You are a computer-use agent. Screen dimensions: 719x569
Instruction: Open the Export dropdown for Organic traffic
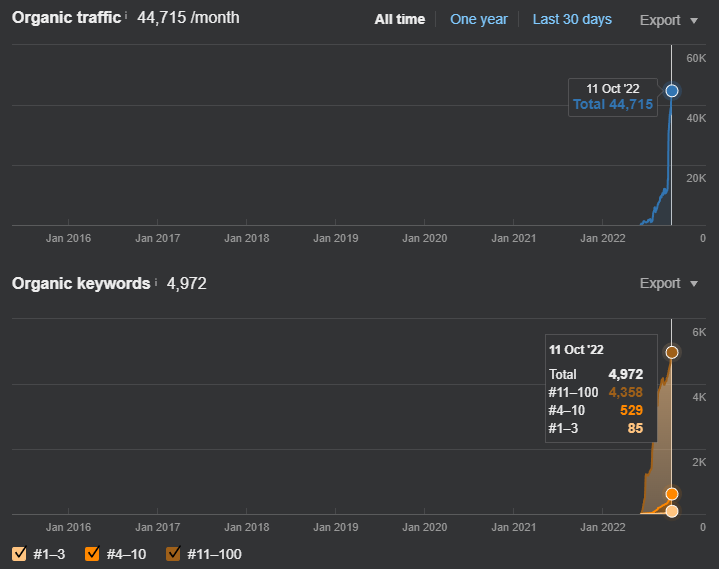(669, 20)
